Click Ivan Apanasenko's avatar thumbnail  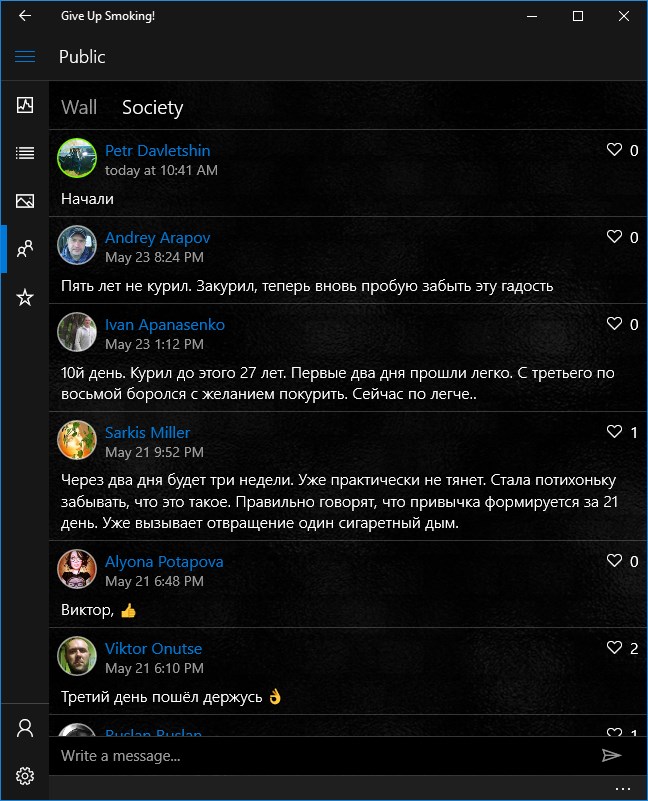point(77,332)
